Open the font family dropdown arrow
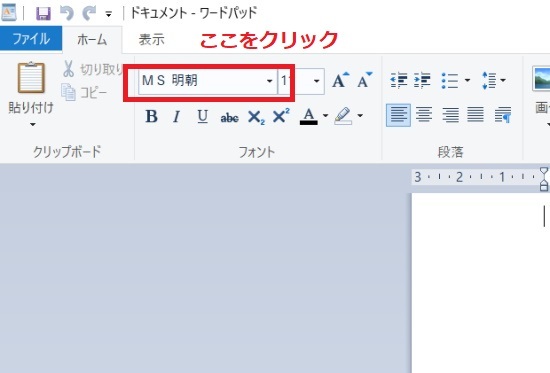Viewport: 550px width, 373px height. [x=269, y=81]
